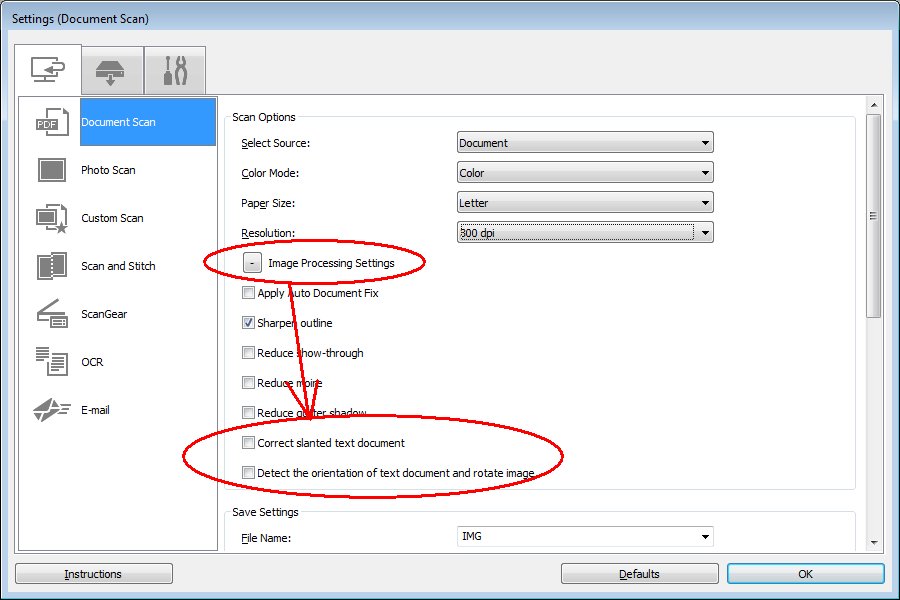The image size is (900, 600).
Task: Open the ScanGear scanner icon
Action: click(50, 314)
